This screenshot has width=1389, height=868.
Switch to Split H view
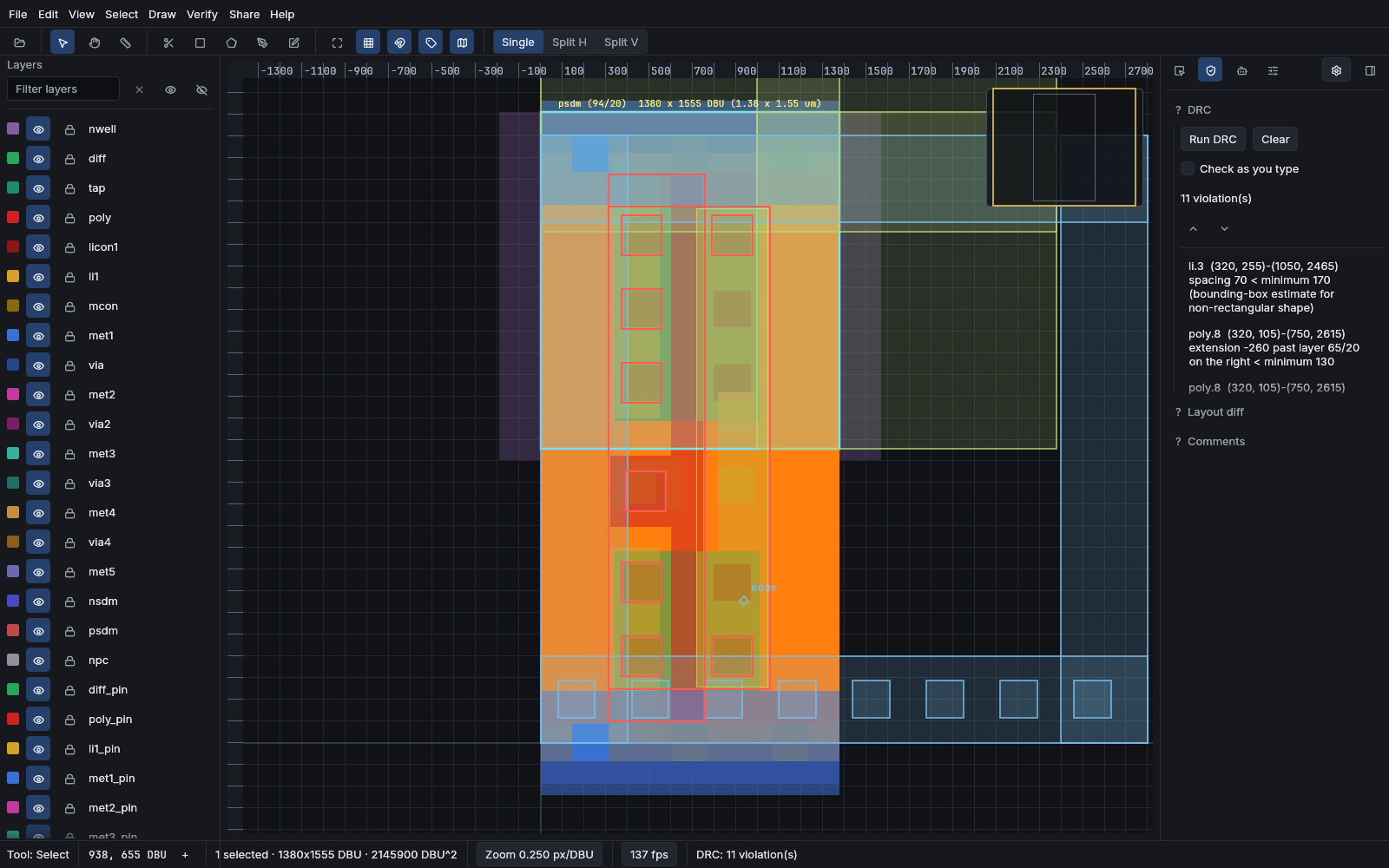tap(569, 43)
